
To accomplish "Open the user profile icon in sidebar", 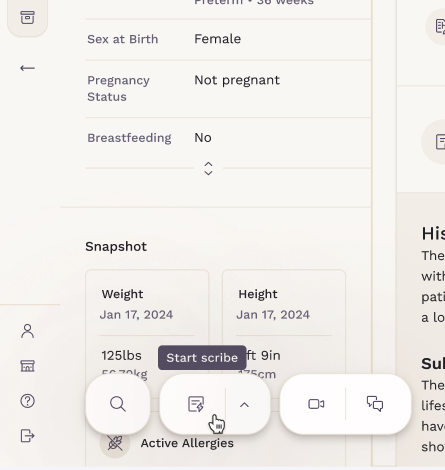I will pyautogui.click(x=27, y=331).
